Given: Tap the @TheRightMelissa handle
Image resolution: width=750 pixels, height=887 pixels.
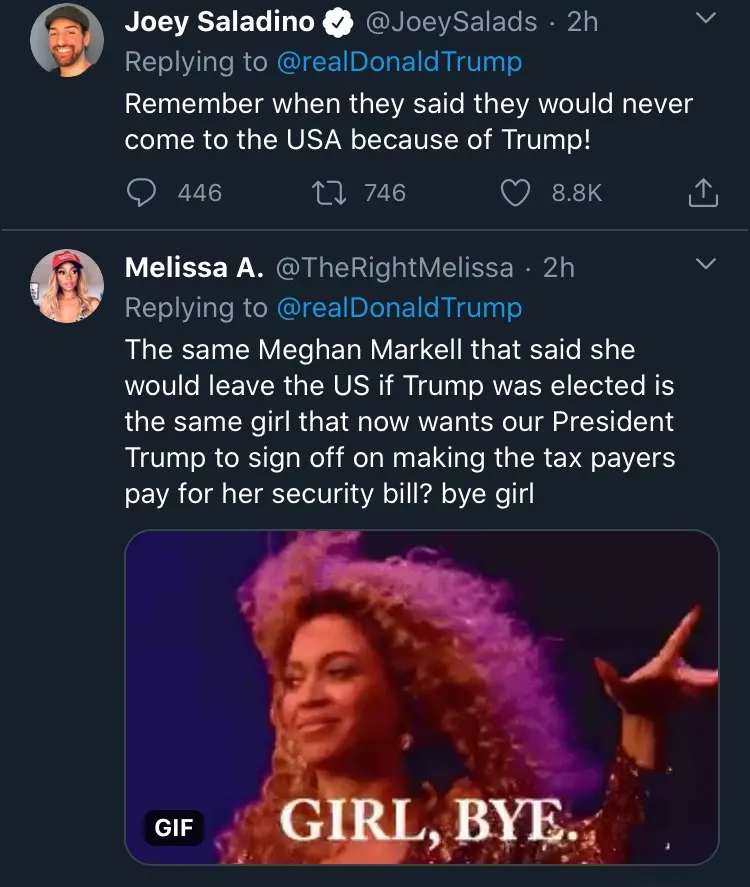Looking at the screenshot, I should coord(393,268).
